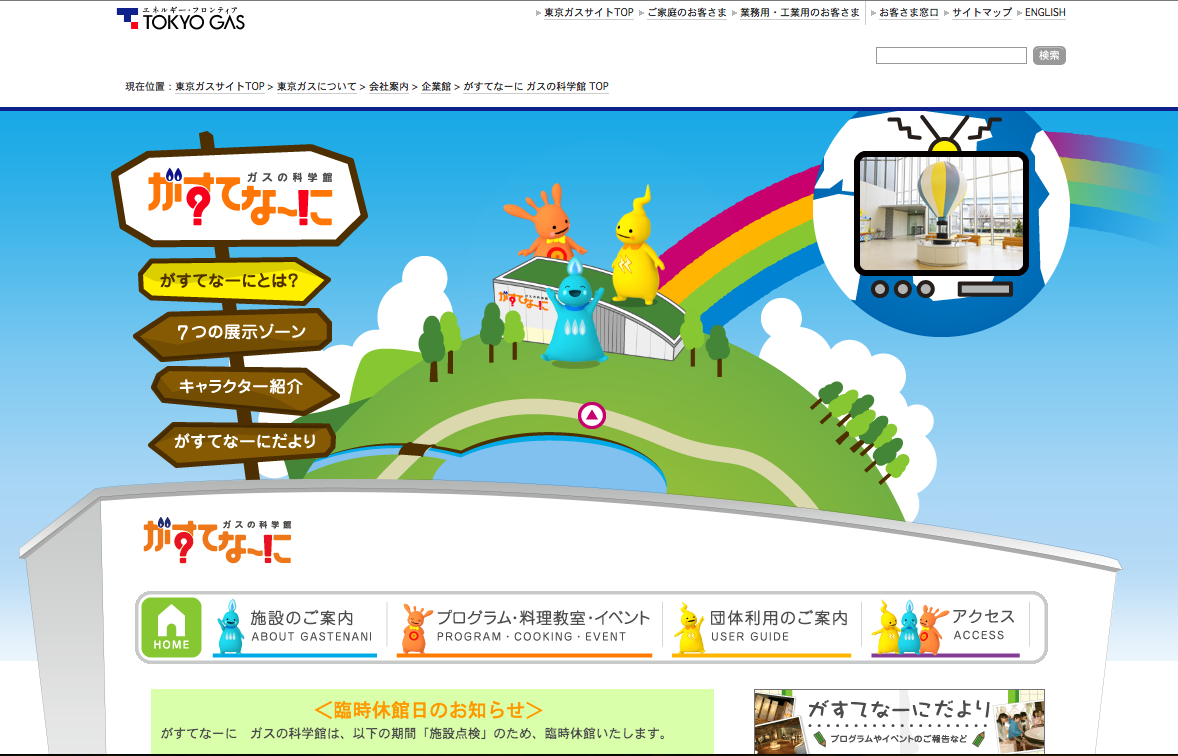Image resolution: width=1178 pixels, height=756 pixels.
Task: Click the balloon photo in the TV frame
Action: click(940, 212)
